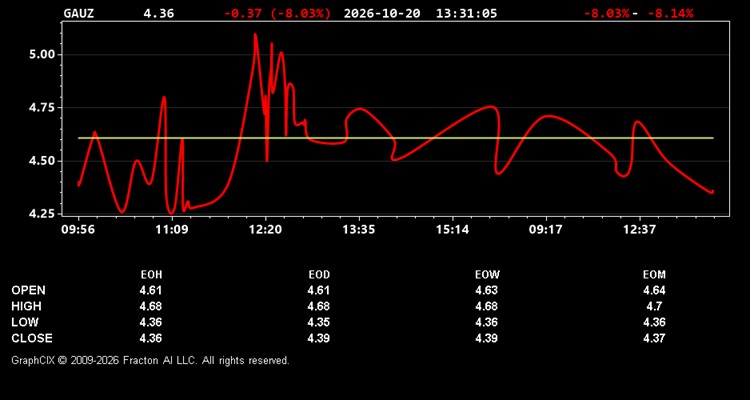Click the 4.25 y-axis label

(x=43, y=214)
